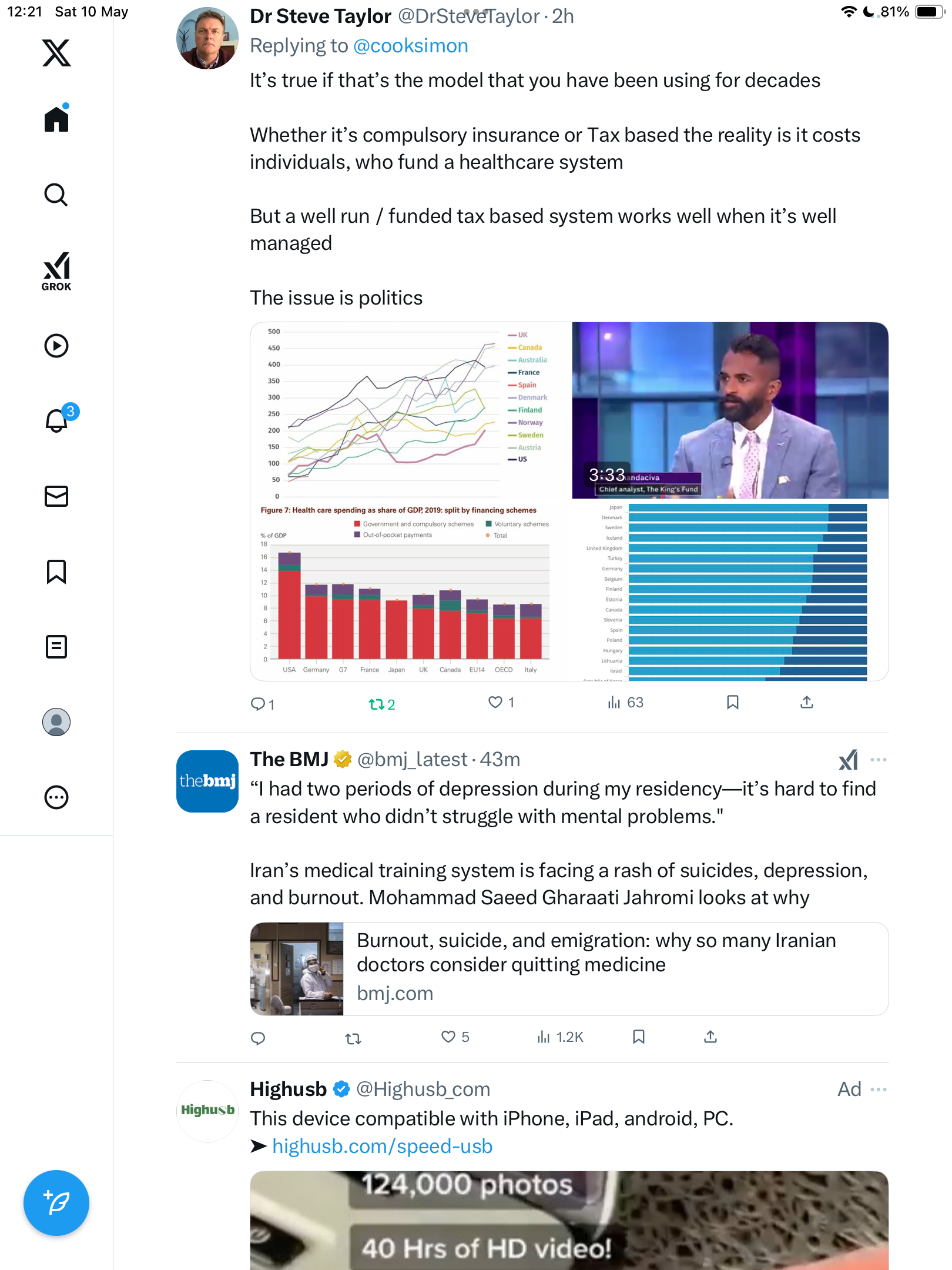Open notifications bell with 3 badge
The height and width of the screenshot is (1270, 952).
59,419
